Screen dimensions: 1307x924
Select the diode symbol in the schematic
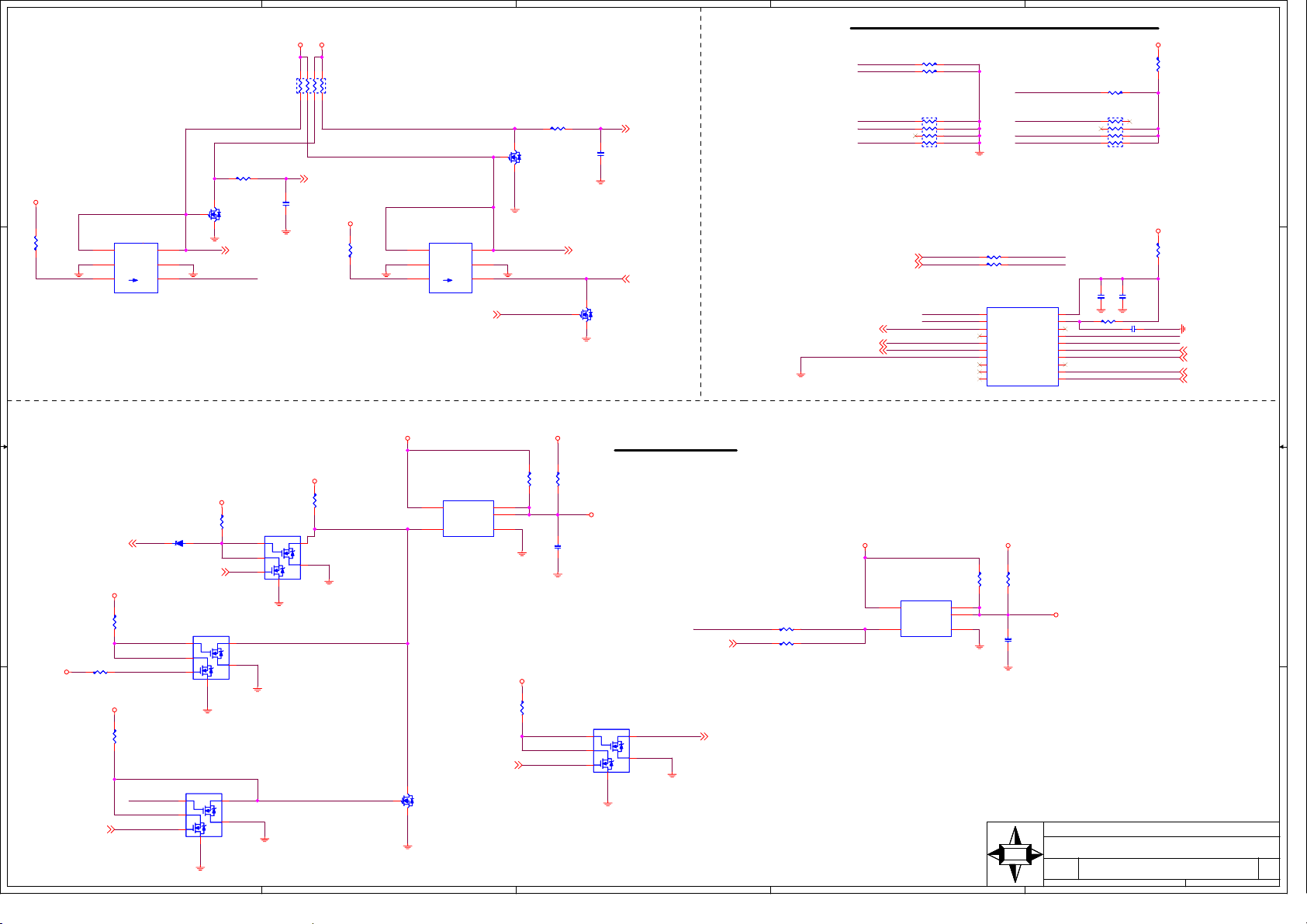(179, 543)
